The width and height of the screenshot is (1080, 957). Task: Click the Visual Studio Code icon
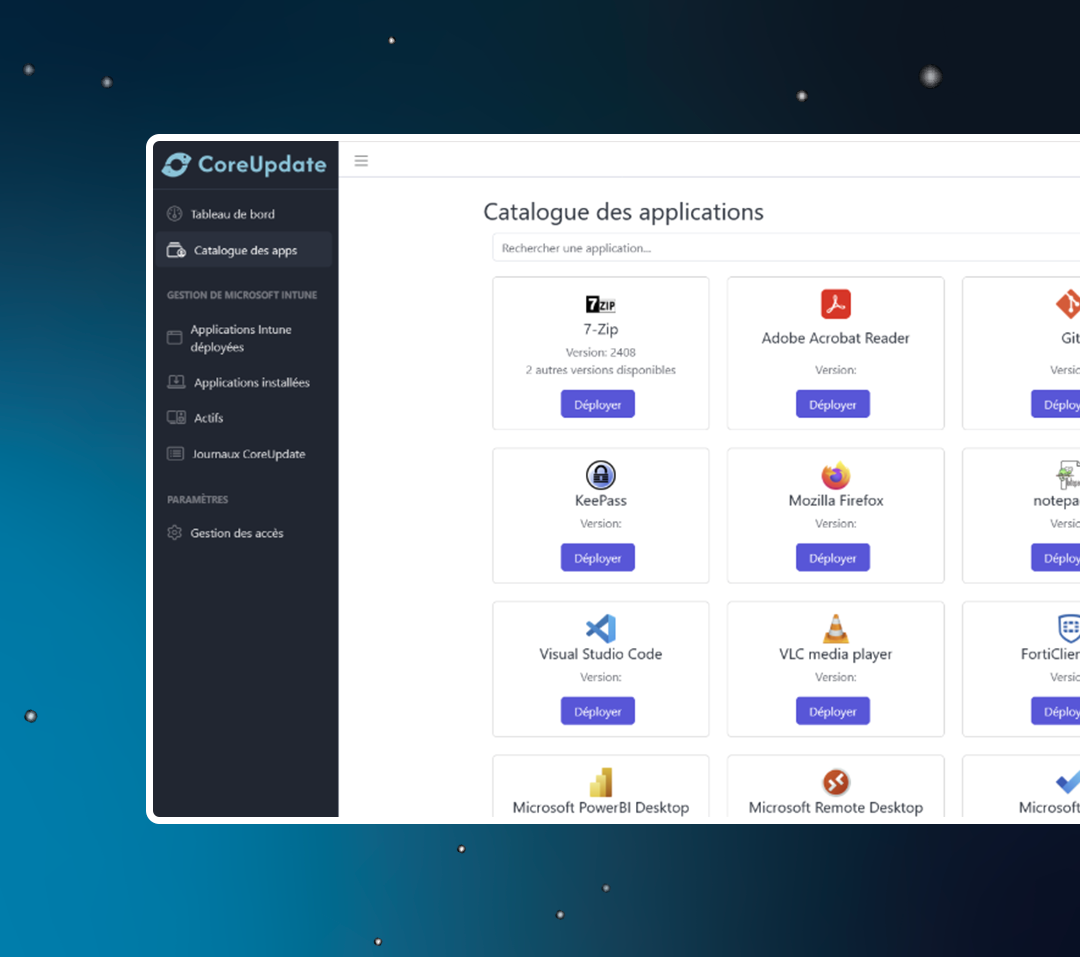(x=600, y=628)
